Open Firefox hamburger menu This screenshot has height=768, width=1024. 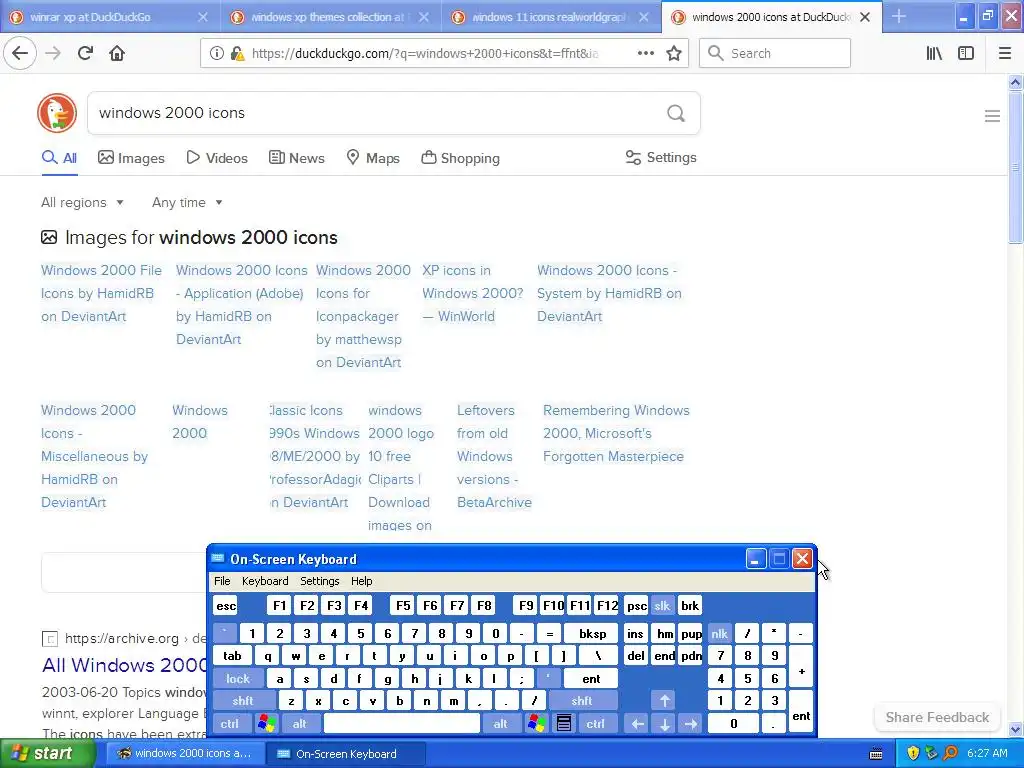[x=1005, y=54]
